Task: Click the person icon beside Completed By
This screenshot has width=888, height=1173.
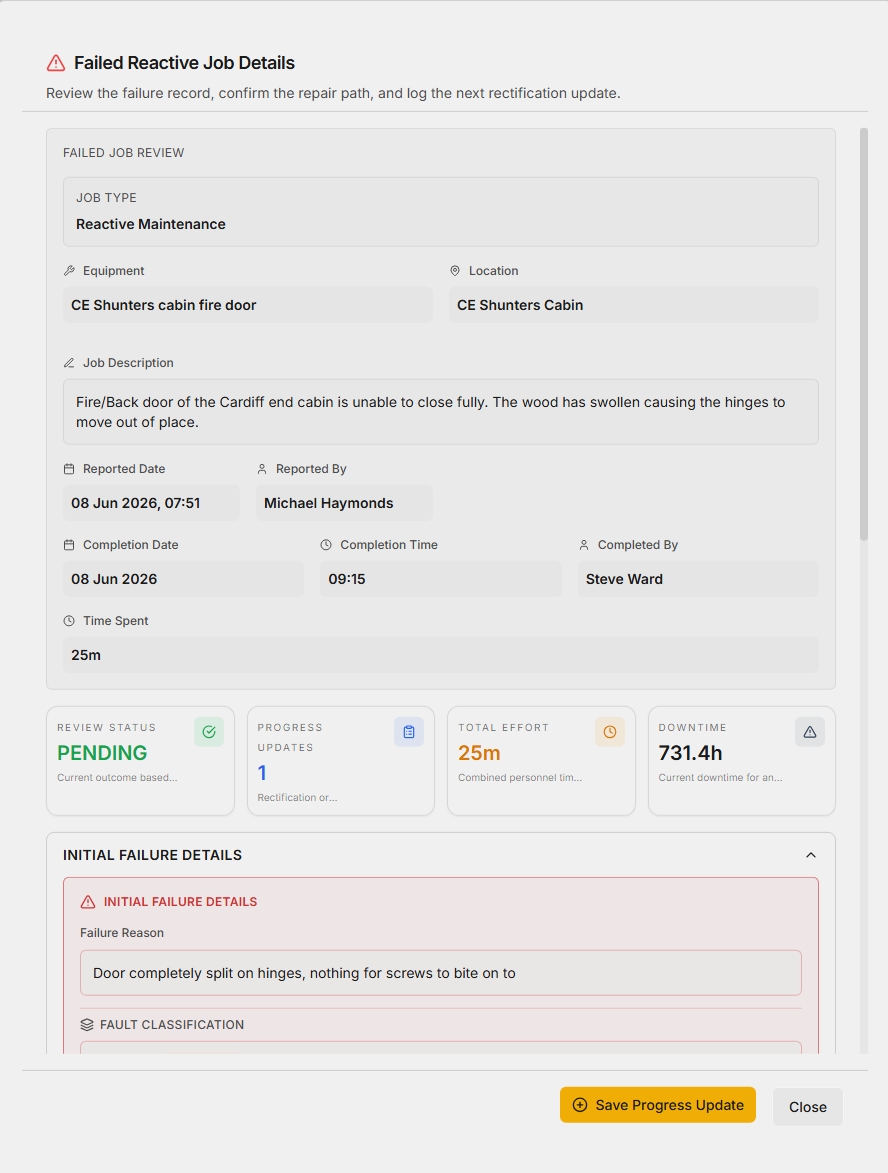Action: 584,545
